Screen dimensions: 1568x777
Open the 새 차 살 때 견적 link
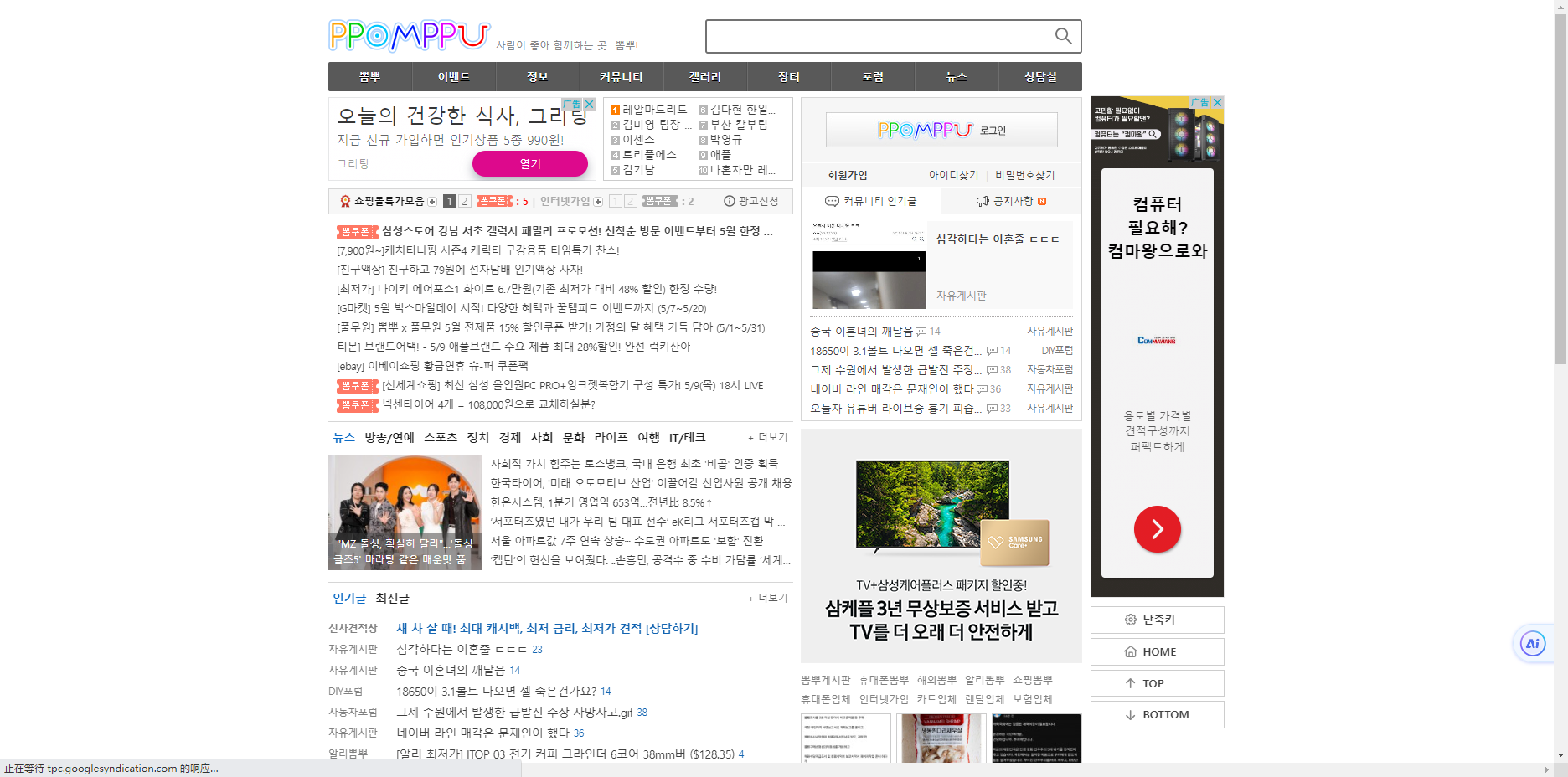tap(547, 628)
